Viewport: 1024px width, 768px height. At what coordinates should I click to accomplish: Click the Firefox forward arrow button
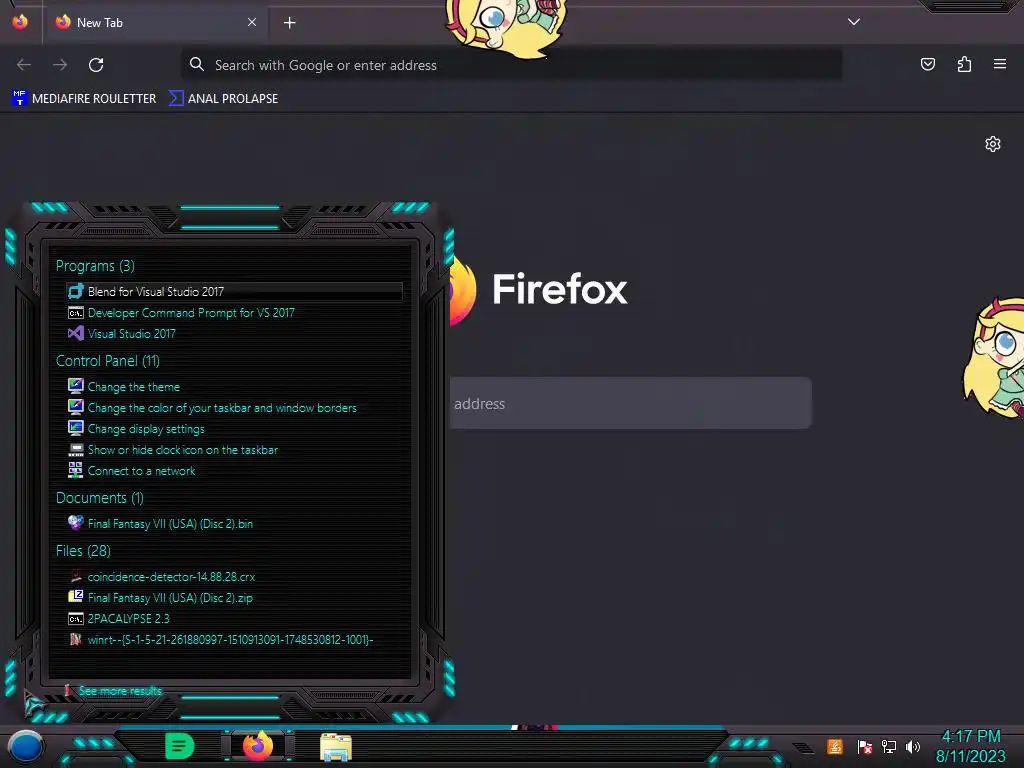pos(60,65)
